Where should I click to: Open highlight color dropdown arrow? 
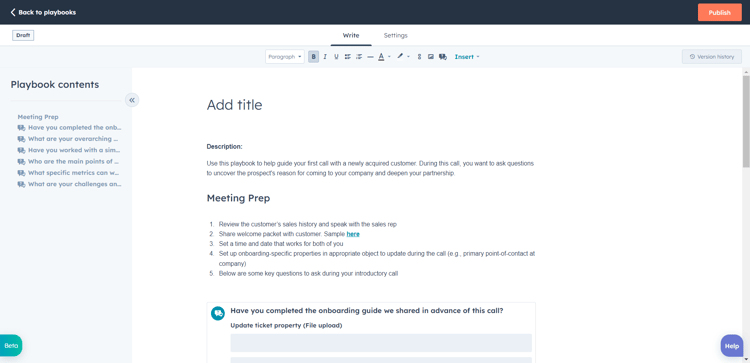coord(408,56)
